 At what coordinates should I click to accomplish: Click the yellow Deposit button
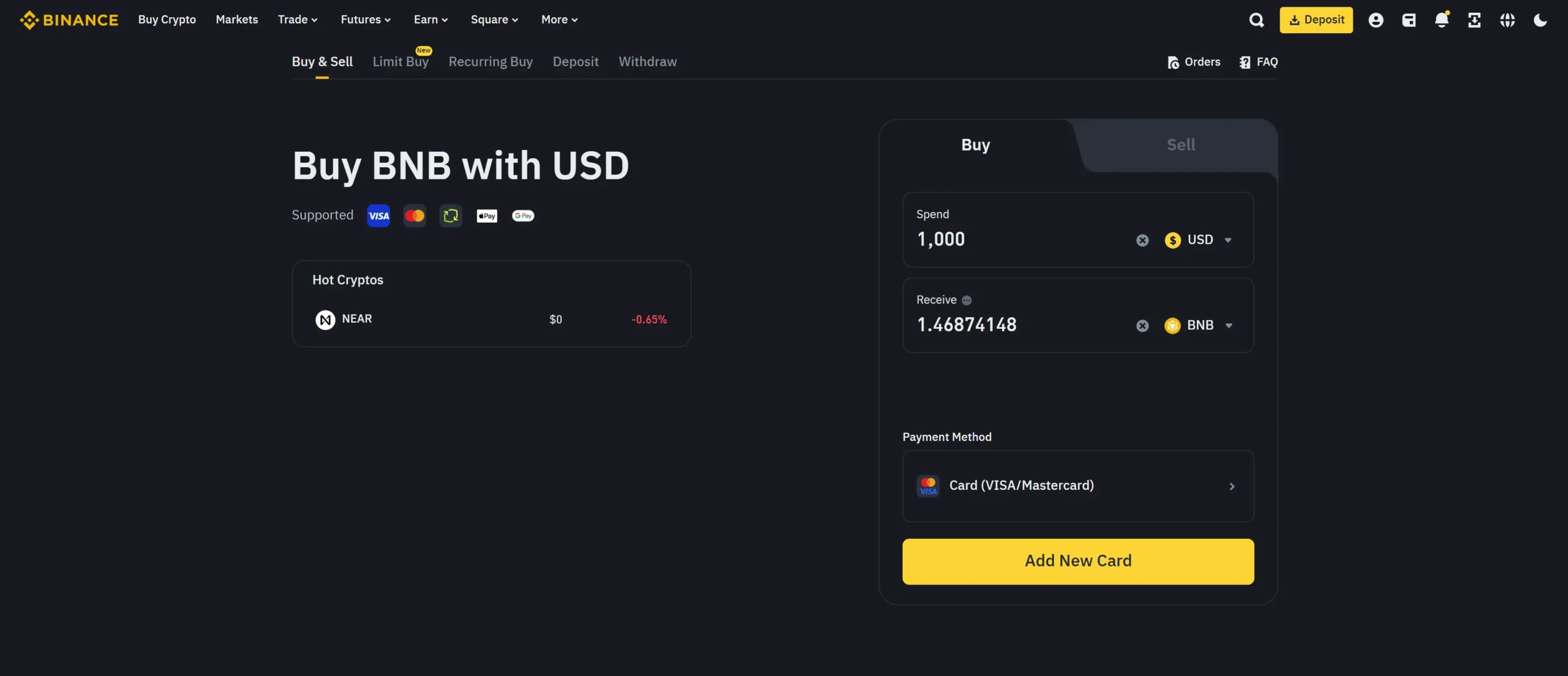(1316, 20)
